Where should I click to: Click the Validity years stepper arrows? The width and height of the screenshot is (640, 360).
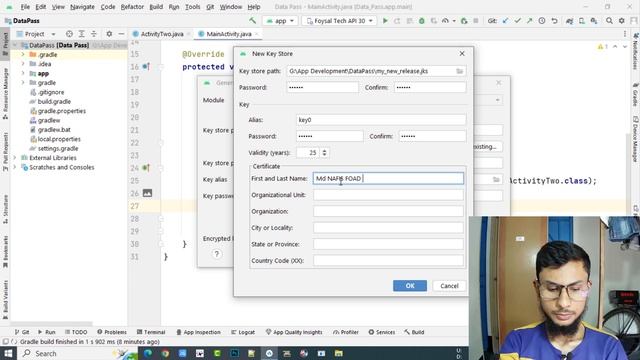coord(324,153)
